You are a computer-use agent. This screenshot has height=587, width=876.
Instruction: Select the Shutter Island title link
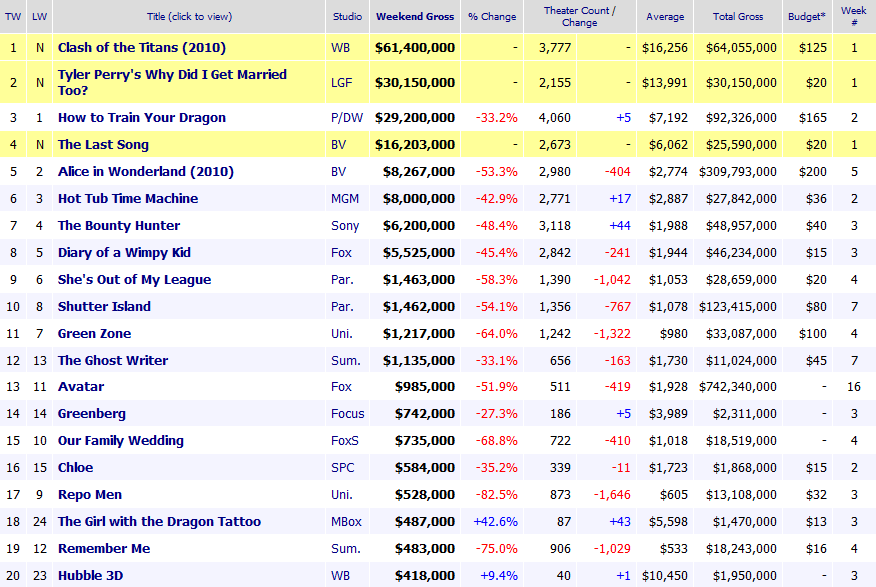104,307
